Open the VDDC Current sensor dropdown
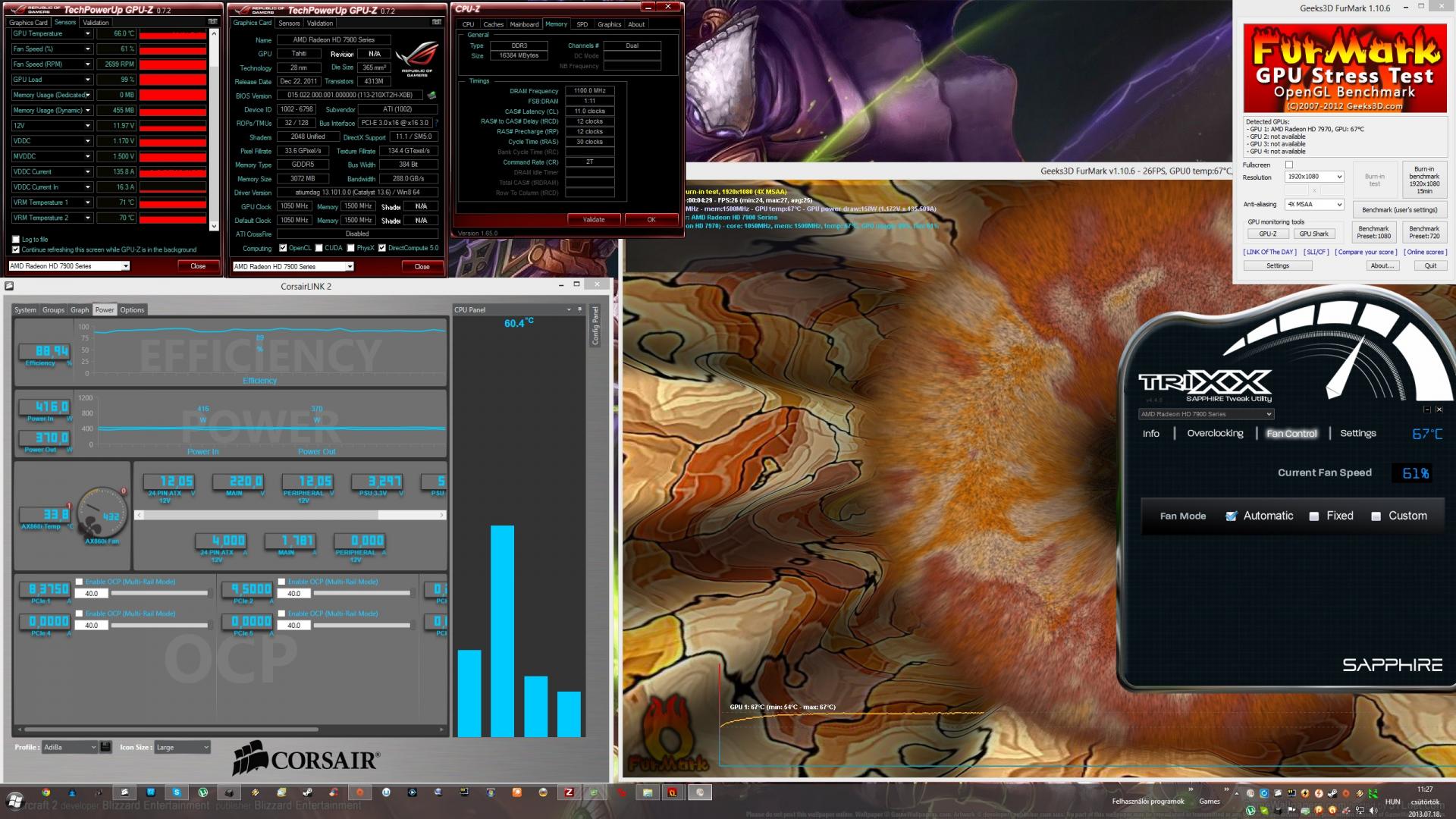 tap(88, 171)
